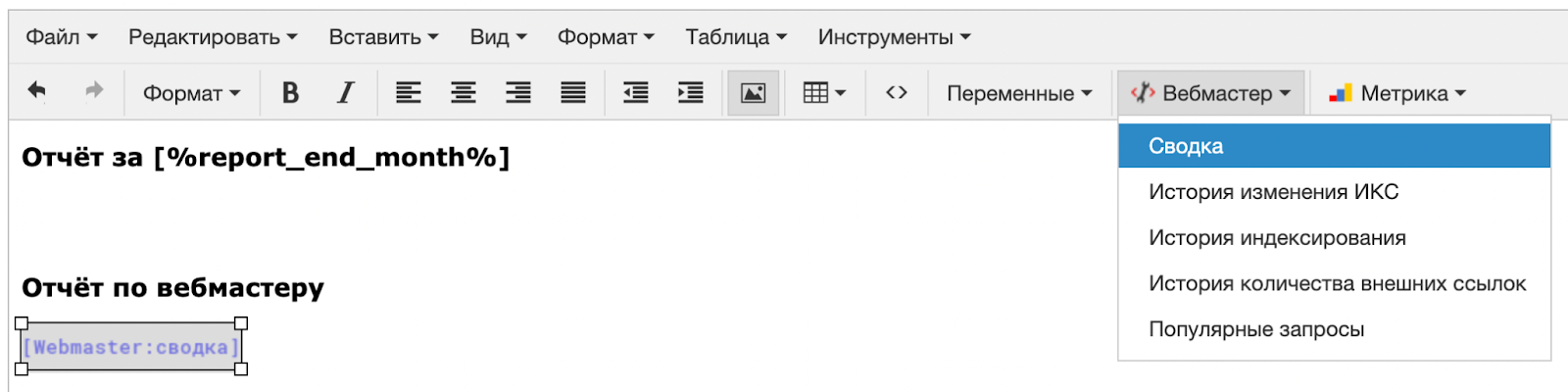Click the redo arrow icon
Viewport: 1568px width, 392px height.
coord(94,92)
